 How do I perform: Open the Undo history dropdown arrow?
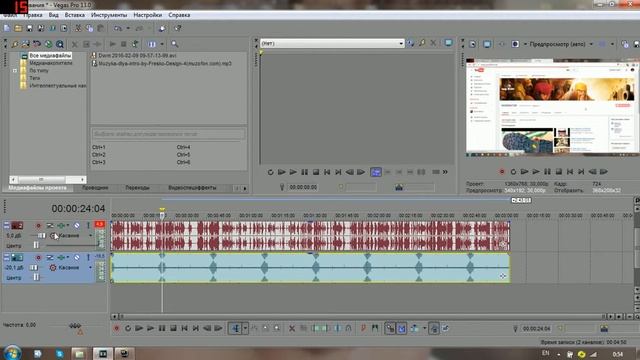click(128, 28)
